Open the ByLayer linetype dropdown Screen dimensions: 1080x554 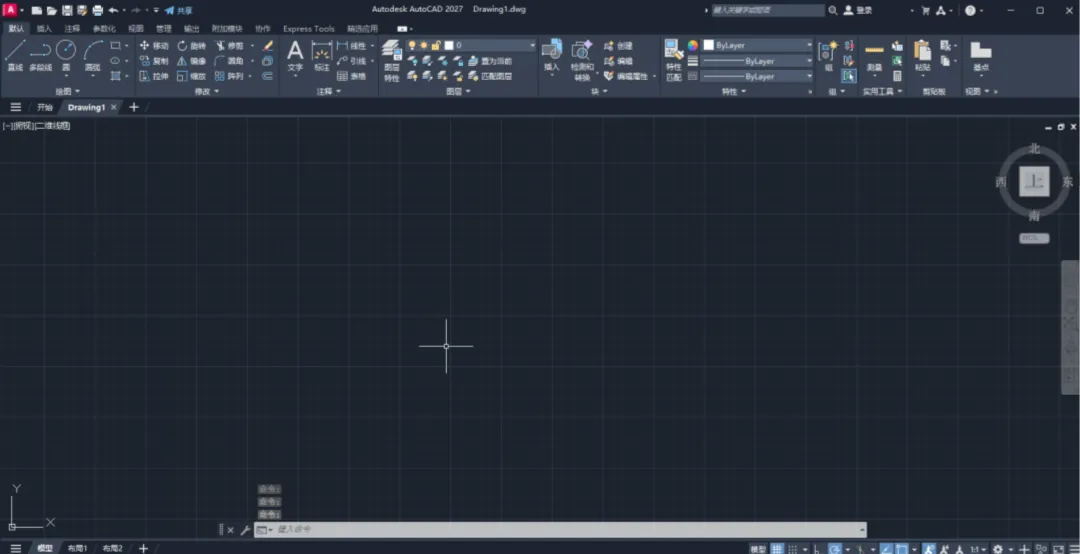pos(757,76)
